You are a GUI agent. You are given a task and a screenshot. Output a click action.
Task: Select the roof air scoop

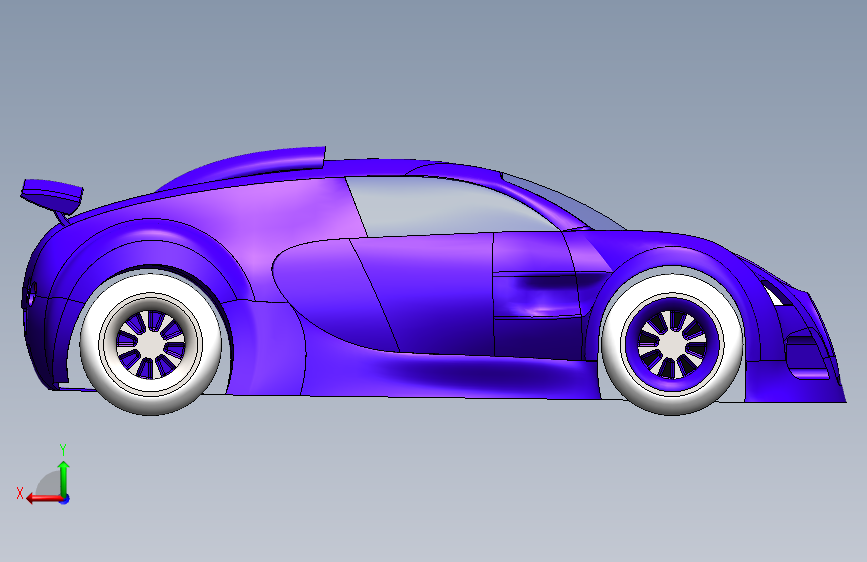coord(243,169)
